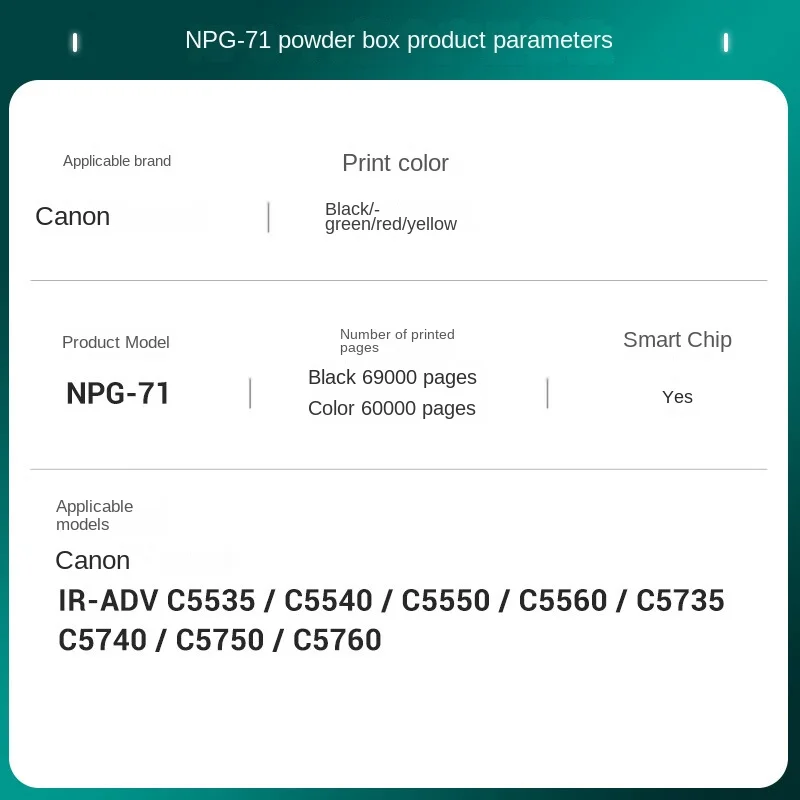Click the white bar left of the title
Image resolution: width=800 pixels, height=800 pixels.
pos(75,42)
